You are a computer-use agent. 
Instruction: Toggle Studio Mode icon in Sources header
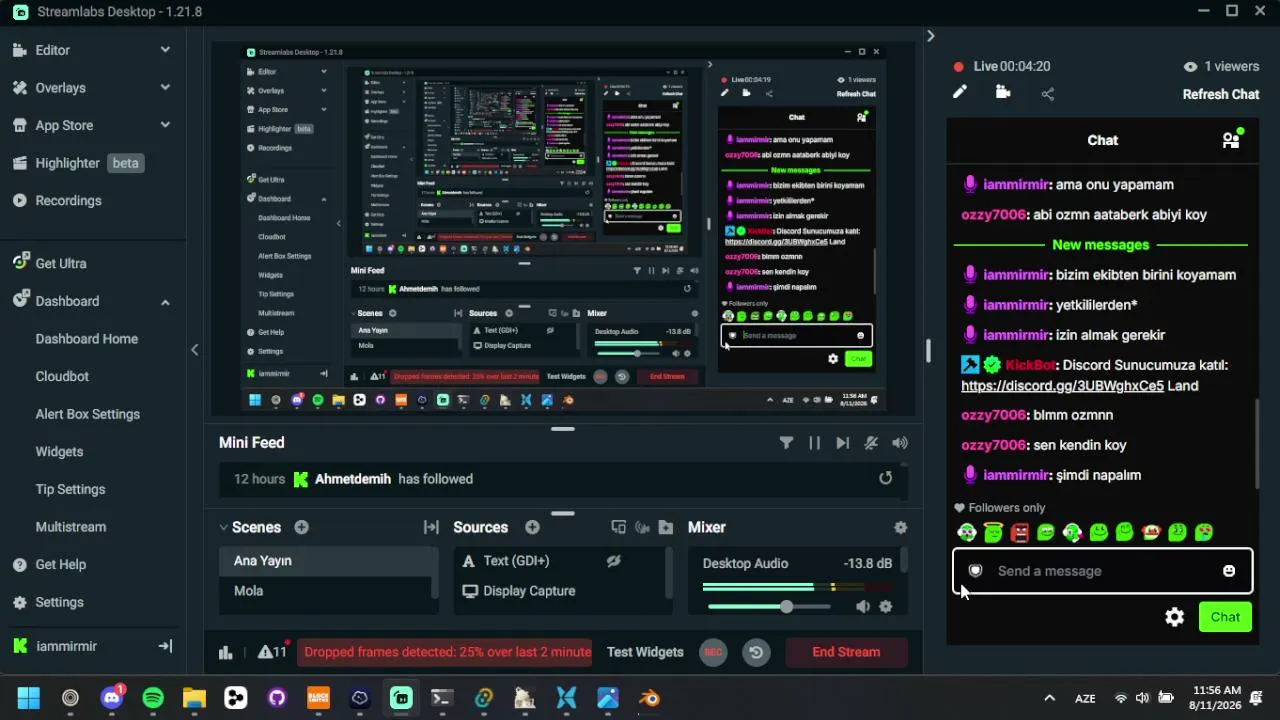(x=618, y=527)
